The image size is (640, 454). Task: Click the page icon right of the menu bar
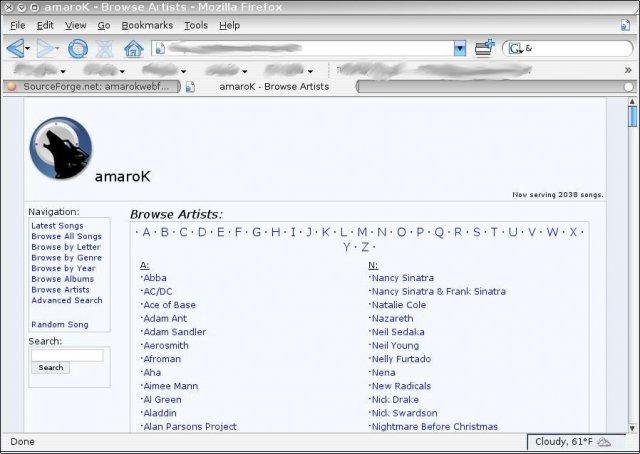coord(625,25)
